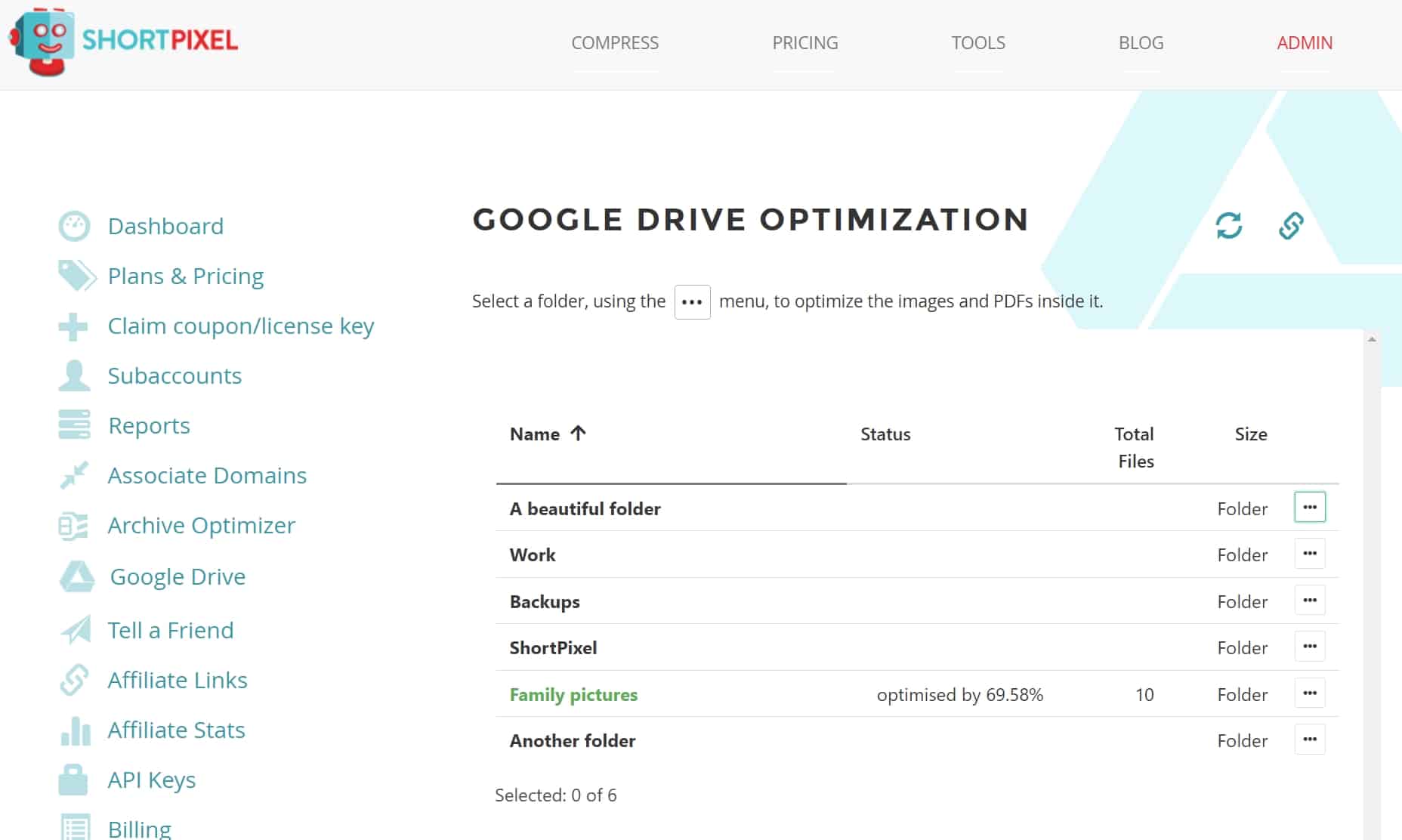
Task: Expand options menu for Family pictures
Action: 1309,693
